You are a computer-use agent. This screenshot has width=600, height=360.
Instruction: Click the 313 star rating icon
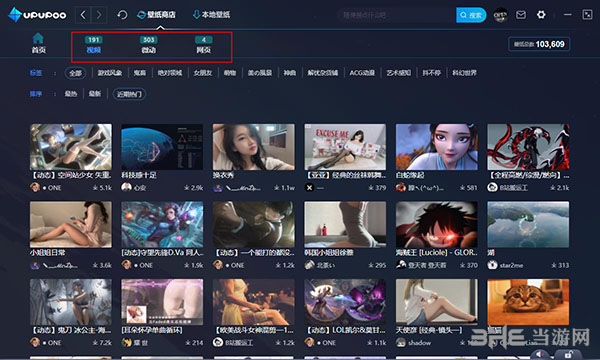pyautogui.click(x=554, y=265)
